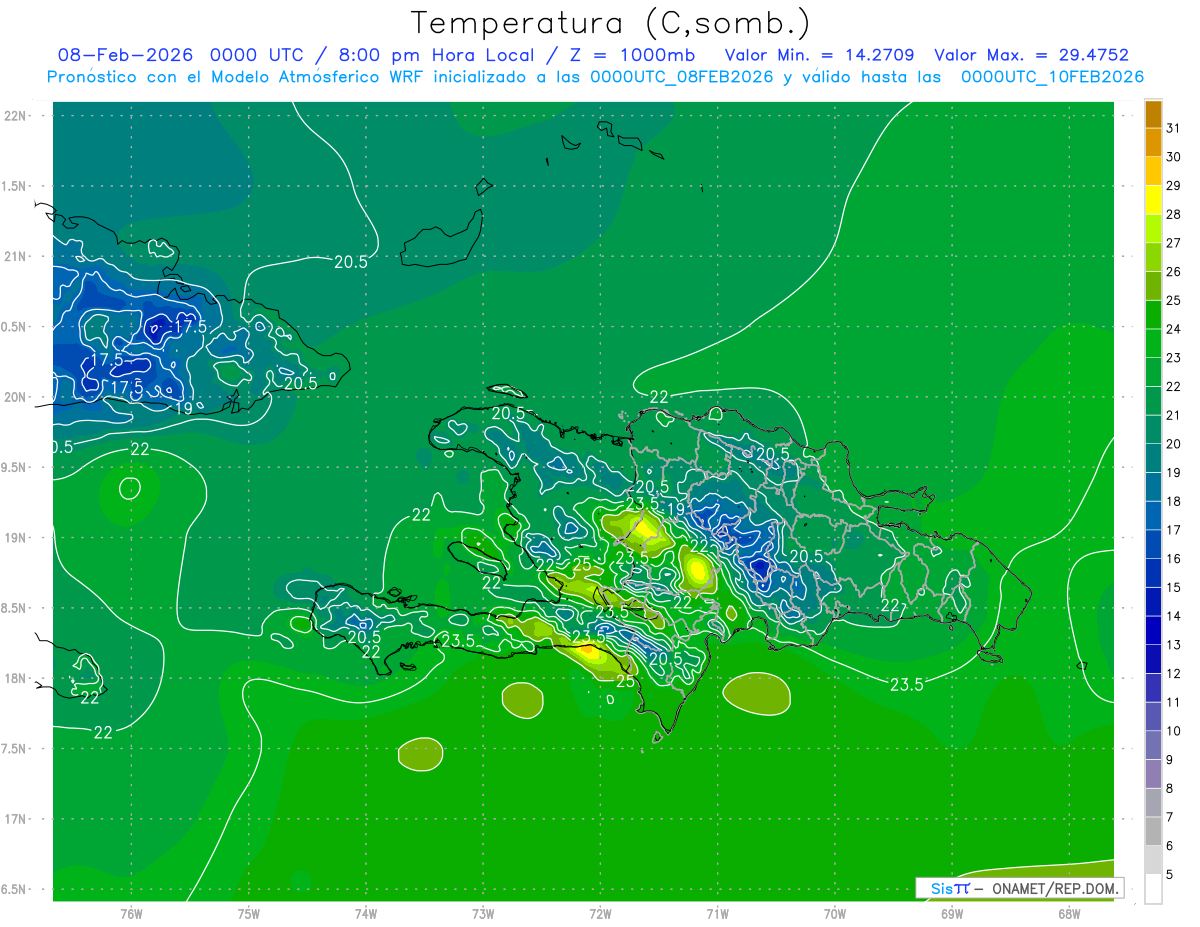The width and height of the screenshot is (1200, 927).
Task: Click the color bar label "28"
Action: tap(1173, 214)
